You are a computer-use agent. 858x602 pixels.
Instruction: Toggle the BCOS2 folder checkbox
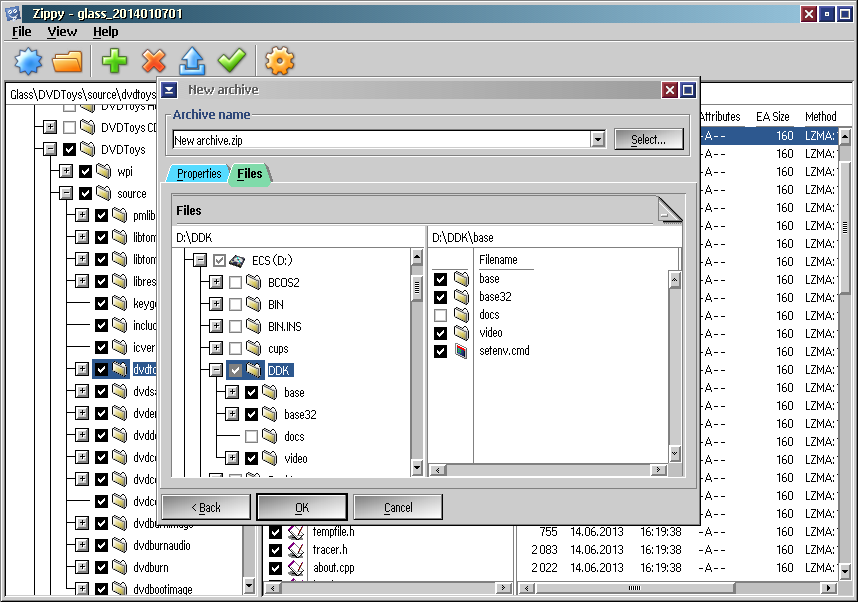point(235,283)
